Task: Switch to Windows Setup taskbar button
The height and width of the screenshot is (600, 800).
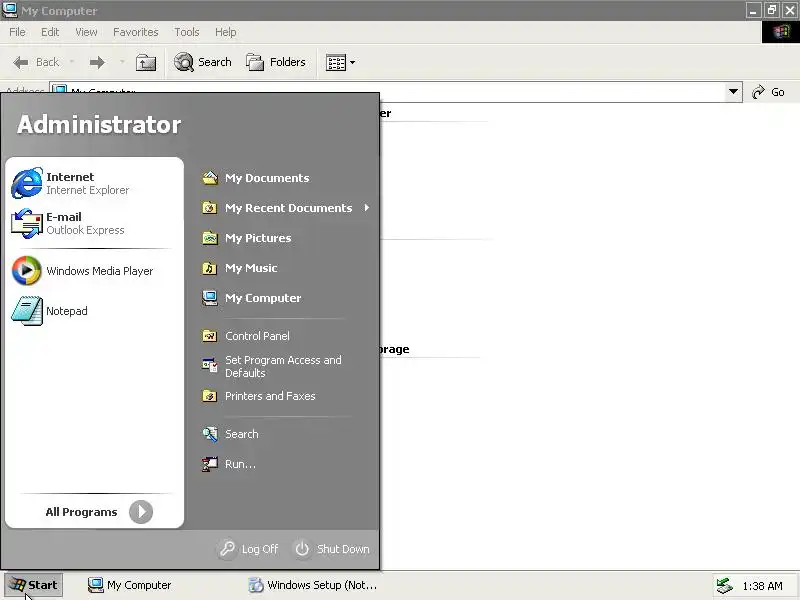Action: pos(313,585)
